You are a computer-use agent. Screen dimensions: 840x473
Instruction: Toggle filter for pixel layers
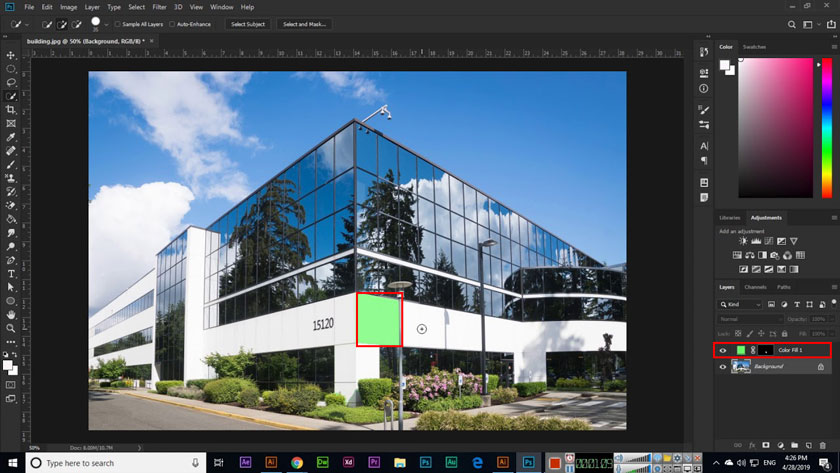tap(771, 304)
